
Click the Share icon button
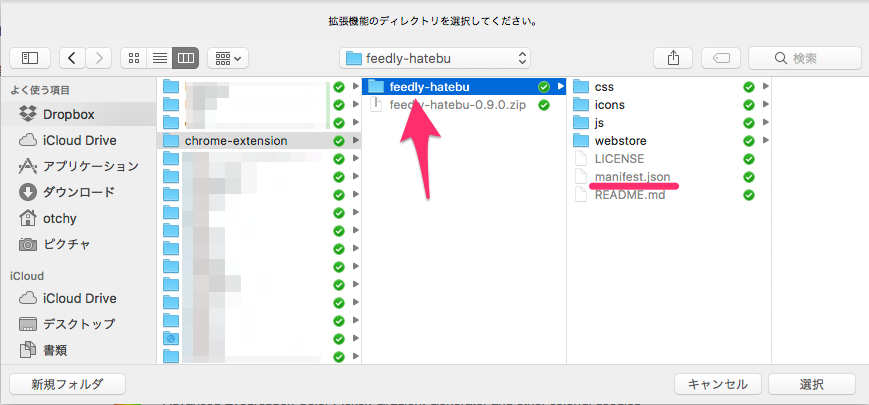[673, 58]
